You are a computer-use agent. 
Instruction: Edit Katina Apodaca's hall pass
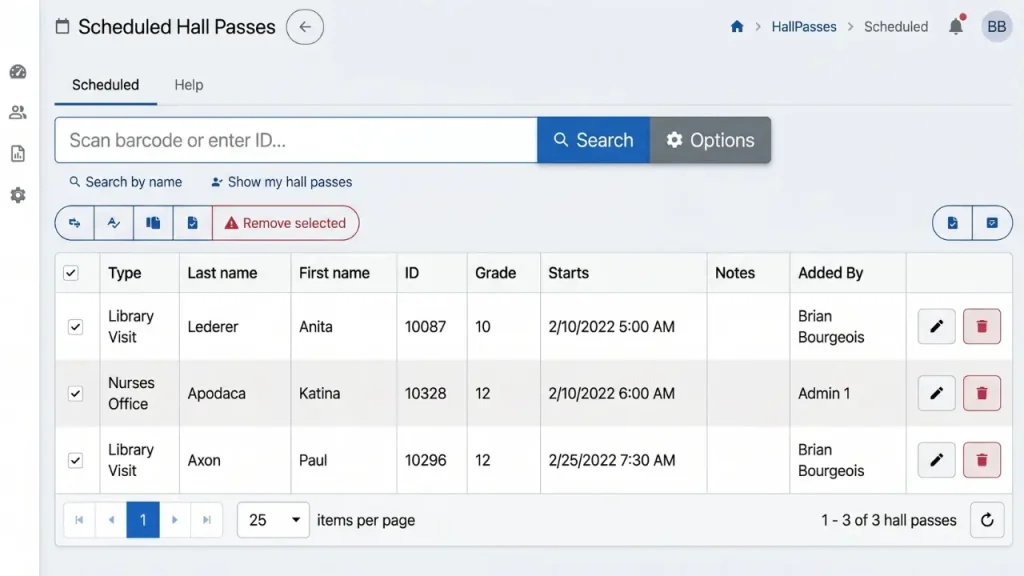click(x=936, y=393)
